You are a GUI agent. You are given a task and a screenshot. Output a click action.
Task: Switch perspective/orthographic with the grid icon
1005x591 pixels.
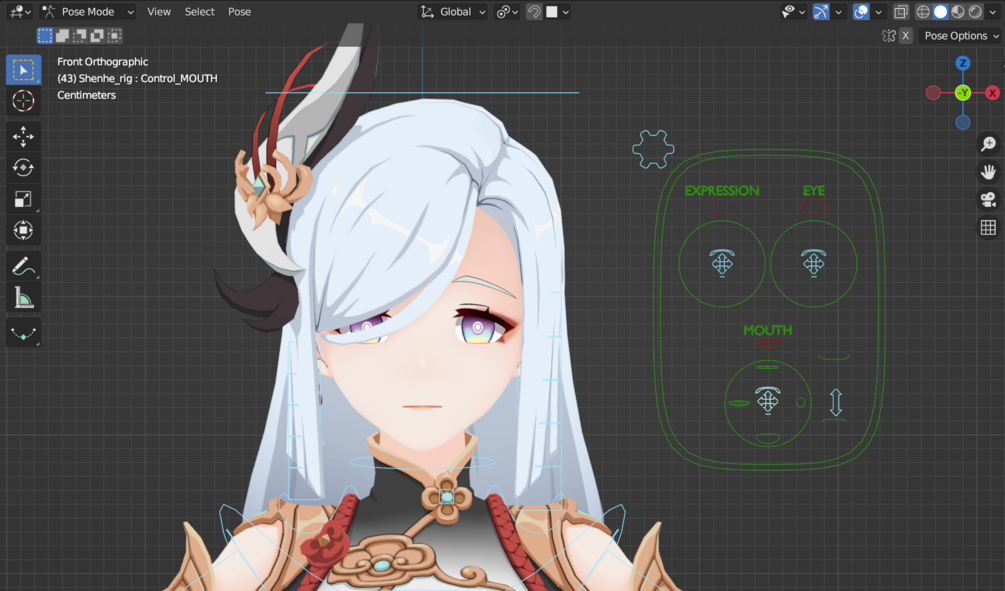(988, 227)
